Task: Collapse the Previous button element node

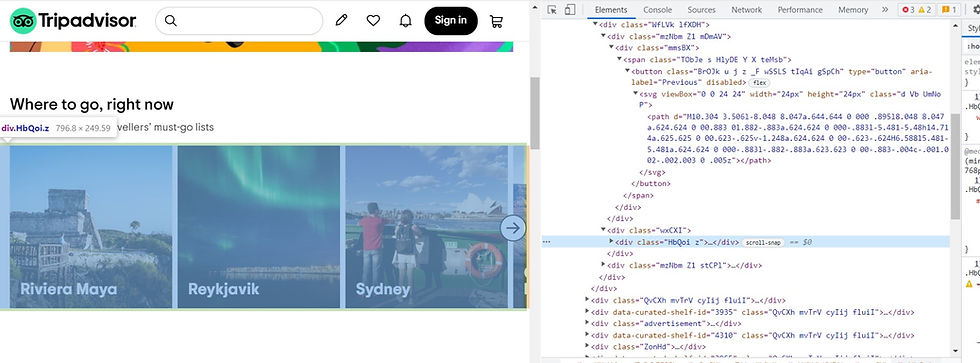Action: [628, 71]
